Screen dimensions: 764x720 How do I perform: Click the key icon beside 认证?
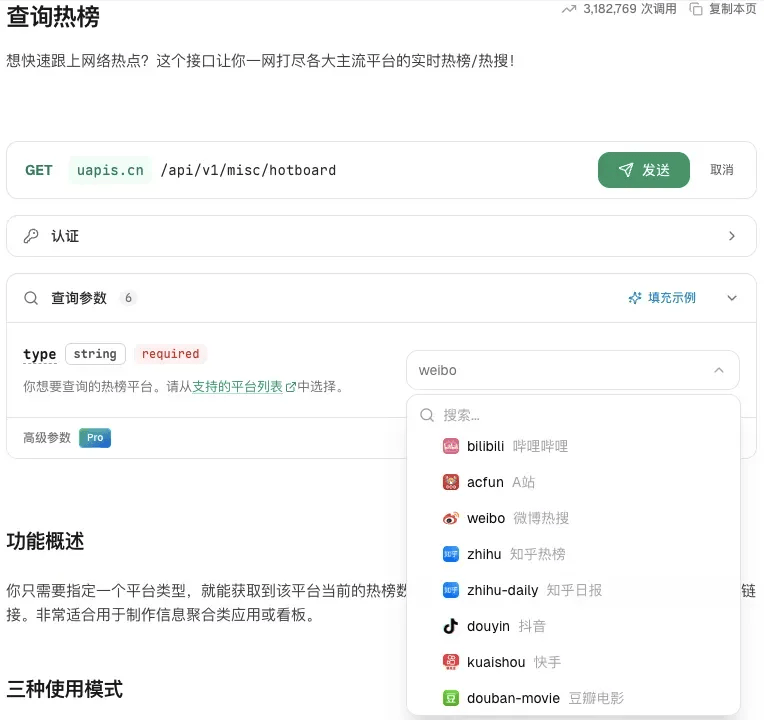coord(31,236)
